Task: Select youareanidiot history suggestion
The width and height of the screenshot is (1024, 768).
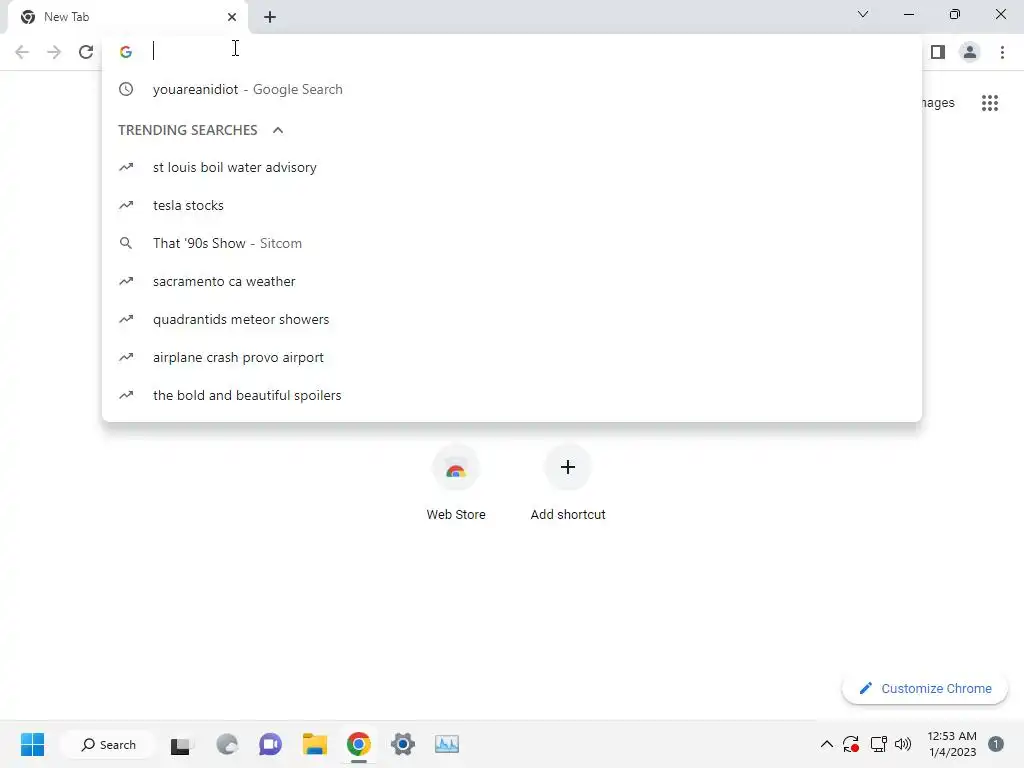Action: point(512,89)
